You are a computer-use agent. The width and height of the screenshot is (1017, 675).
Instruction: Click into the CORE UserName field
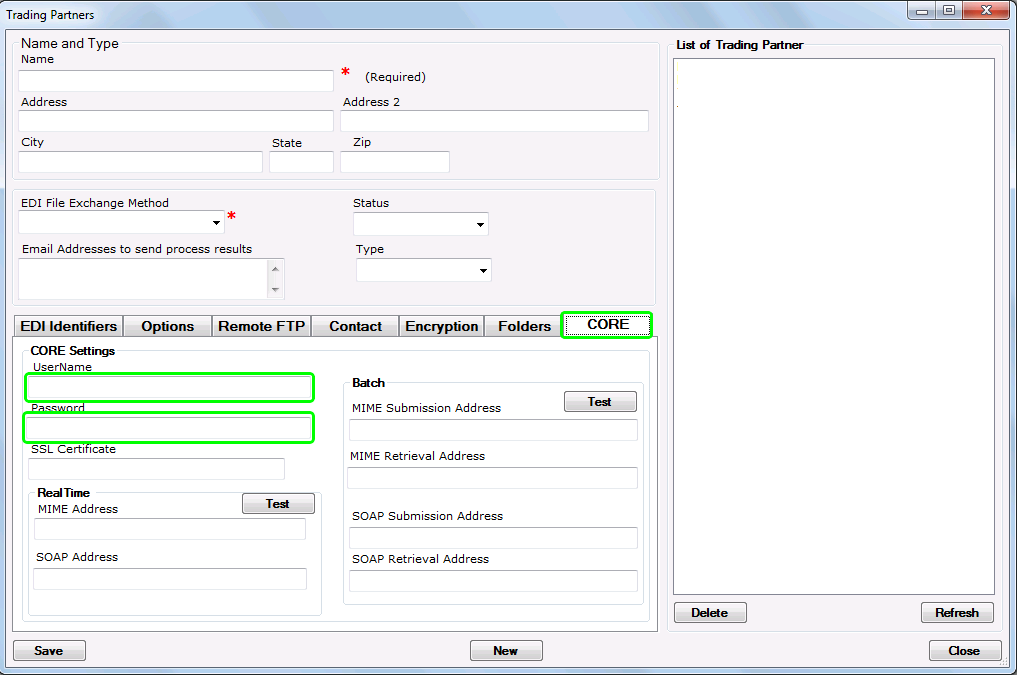pos(170,388)
